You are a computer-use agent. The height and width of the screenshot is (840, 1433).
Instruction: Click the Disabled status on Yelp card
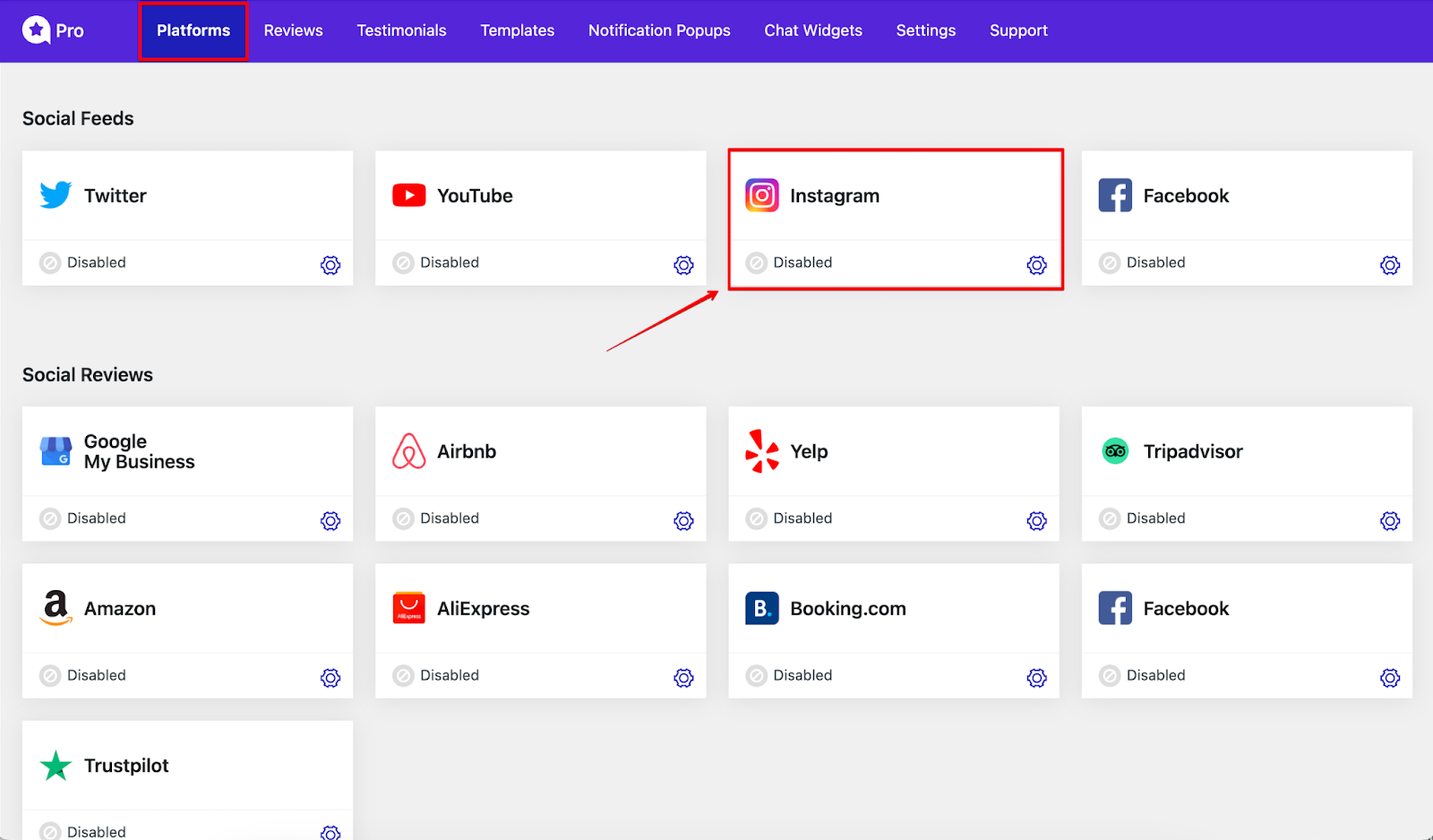pyautogui.click(x=789, y=519)
